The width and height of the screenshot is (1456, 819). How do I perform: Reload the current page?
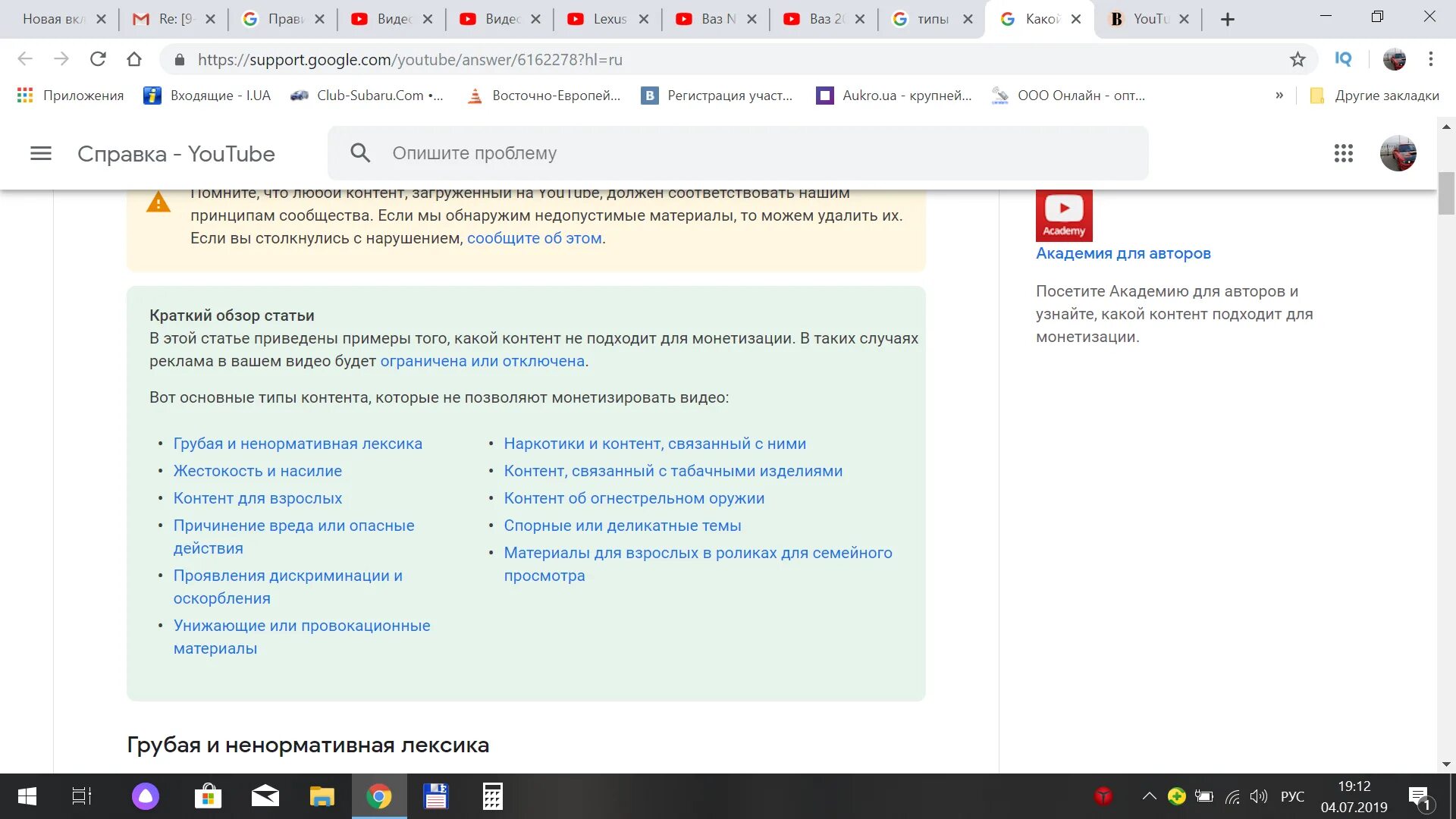pos(98,59)
